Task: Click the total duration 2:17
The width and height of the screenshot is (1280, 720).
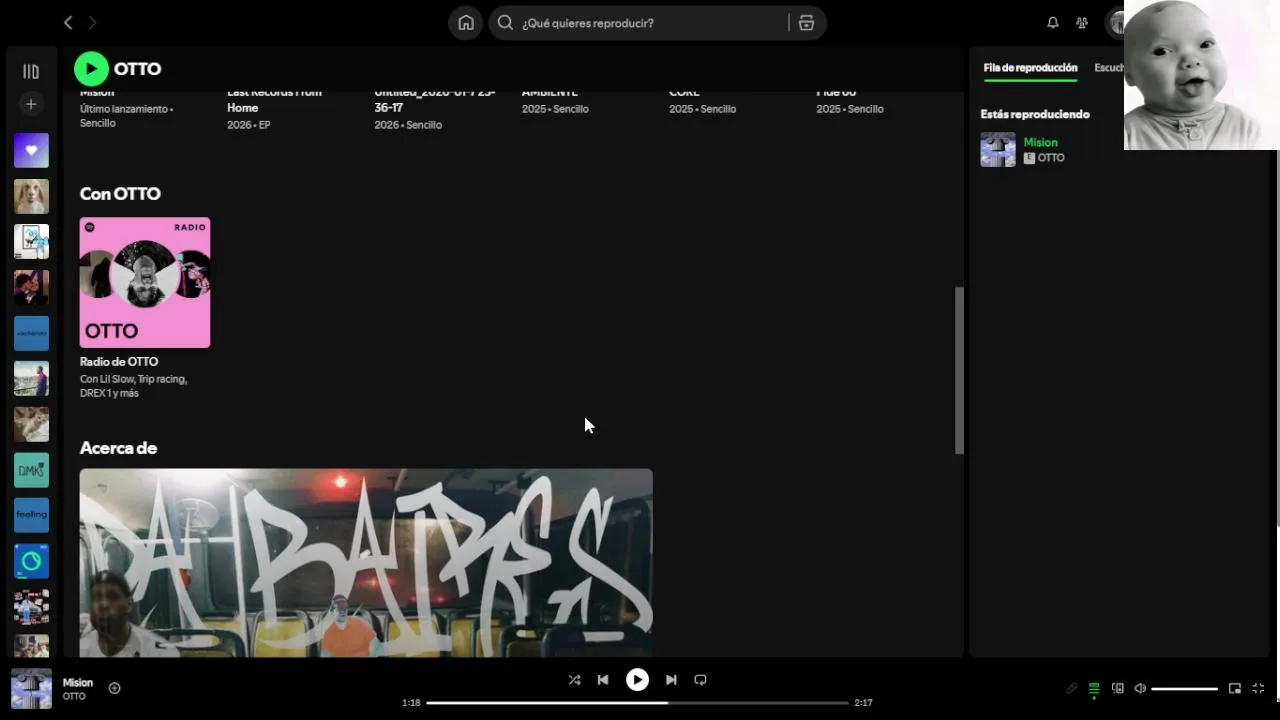Action: [x=863, y=703]
